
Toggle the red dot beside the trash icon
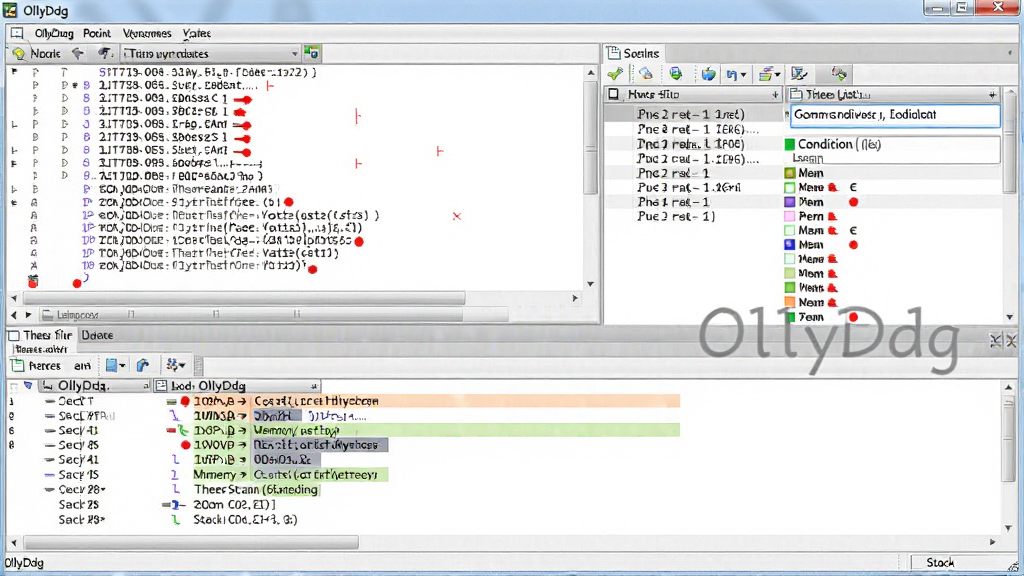[x=77, y=283]
